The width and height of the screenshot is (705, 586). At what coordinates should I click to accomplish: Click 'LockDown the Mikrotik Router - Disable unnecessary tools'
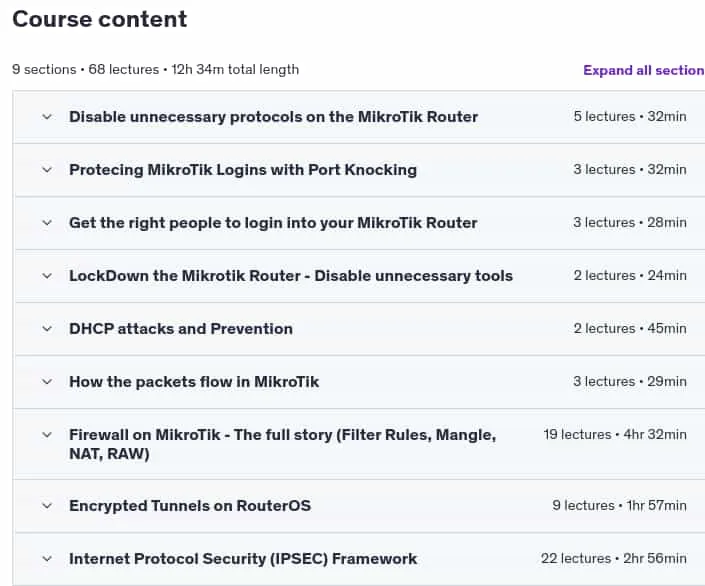[x=291, y=276]
